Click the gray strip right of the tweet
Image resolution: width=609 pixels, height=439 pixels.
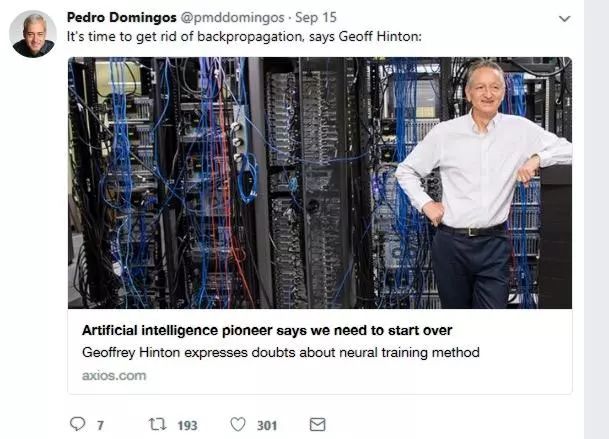click(x=596, y=220)
